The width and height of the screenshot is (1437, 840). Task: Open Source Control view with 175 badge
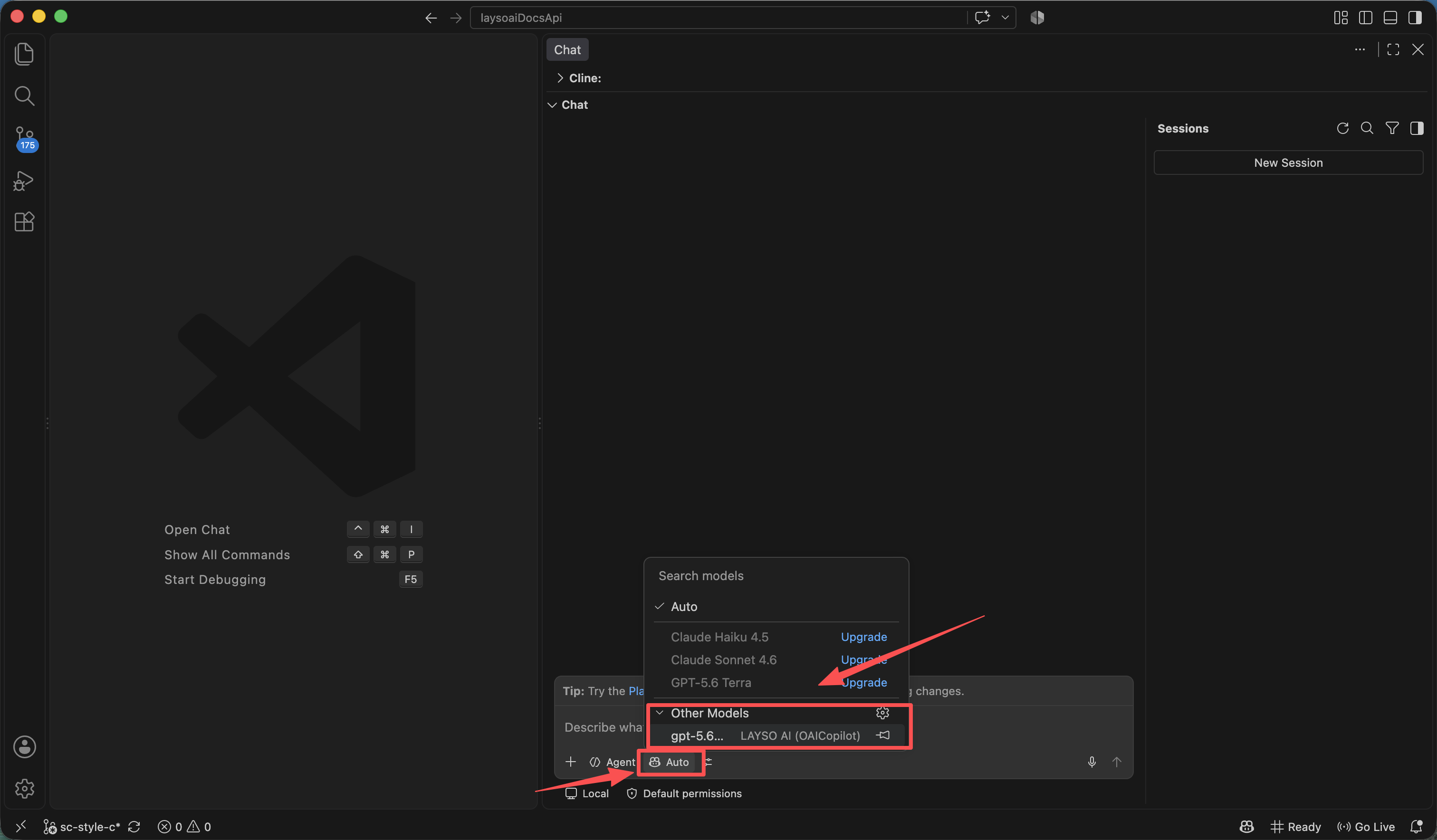tap(25, 139)
